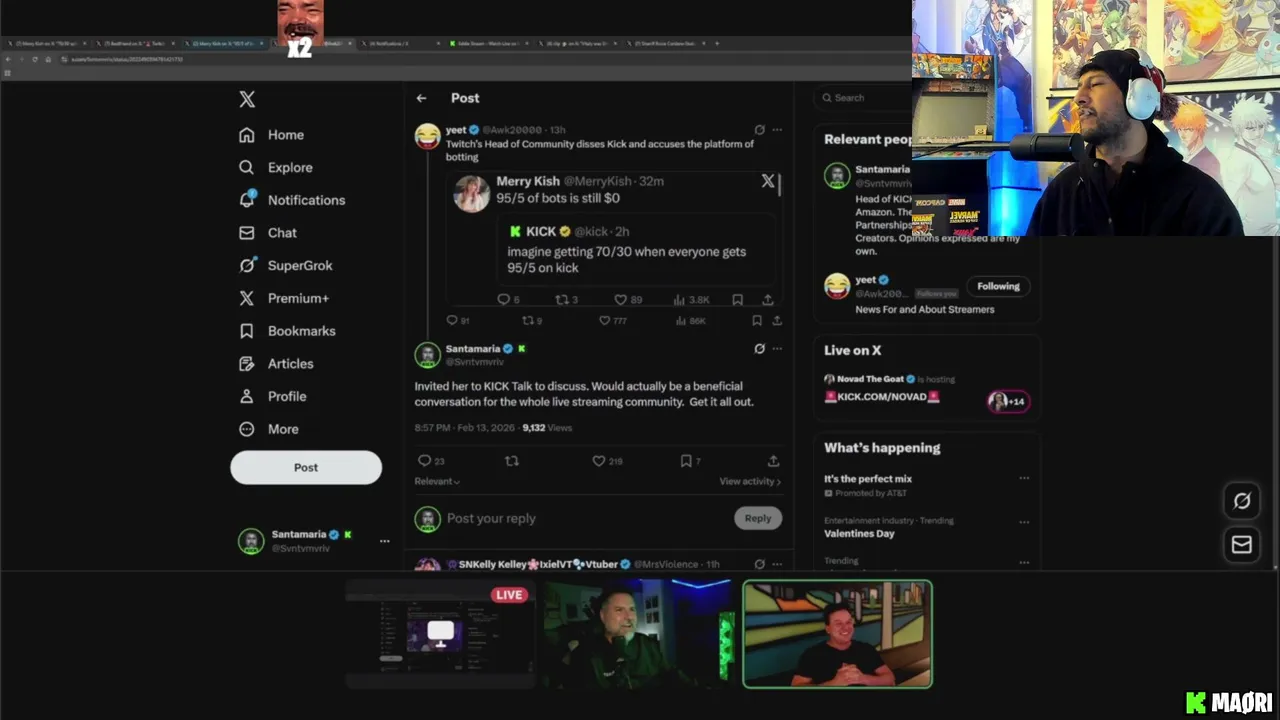The height and width of the screenshot is (720, 1280).
Task: Open Profile in the sidebar
Action: 273,397
